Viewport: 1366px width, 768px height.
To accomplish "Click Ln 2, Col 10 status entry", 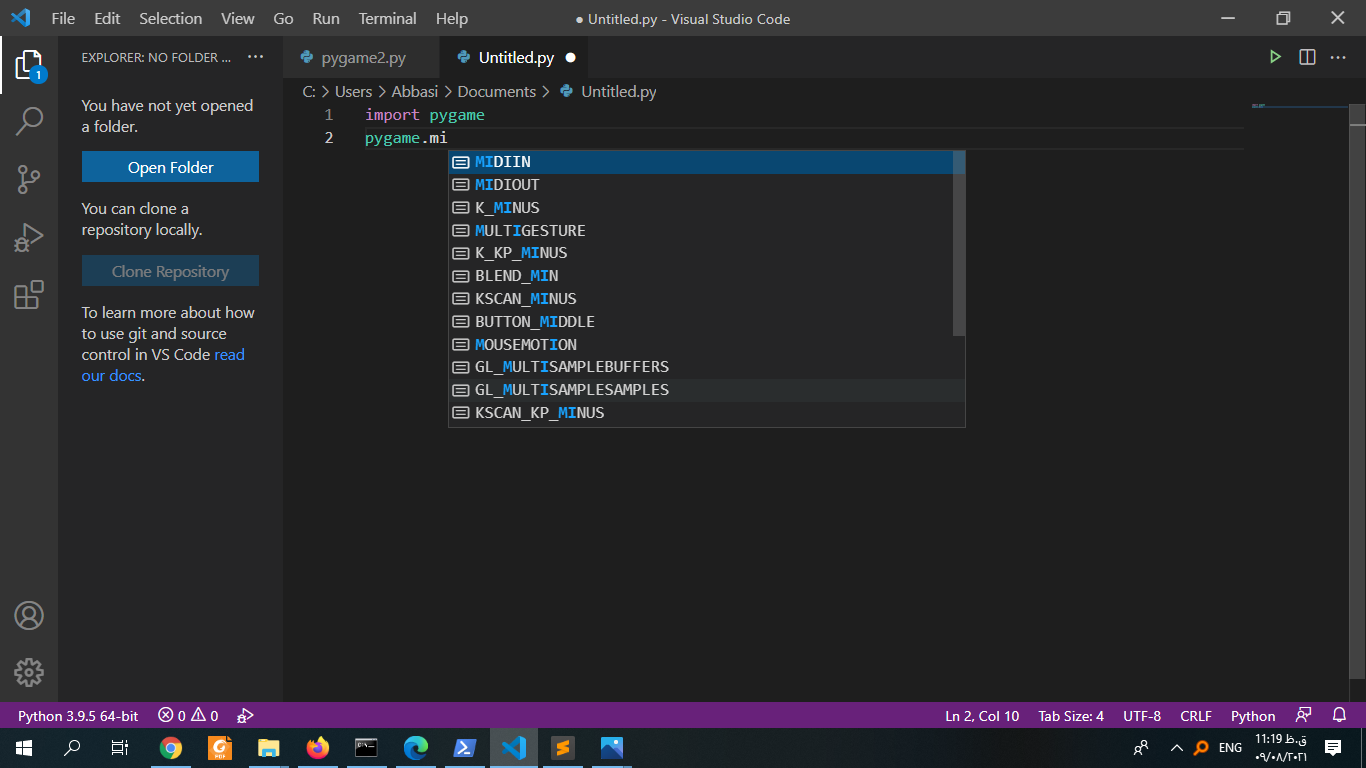I will tap(982, 716).
